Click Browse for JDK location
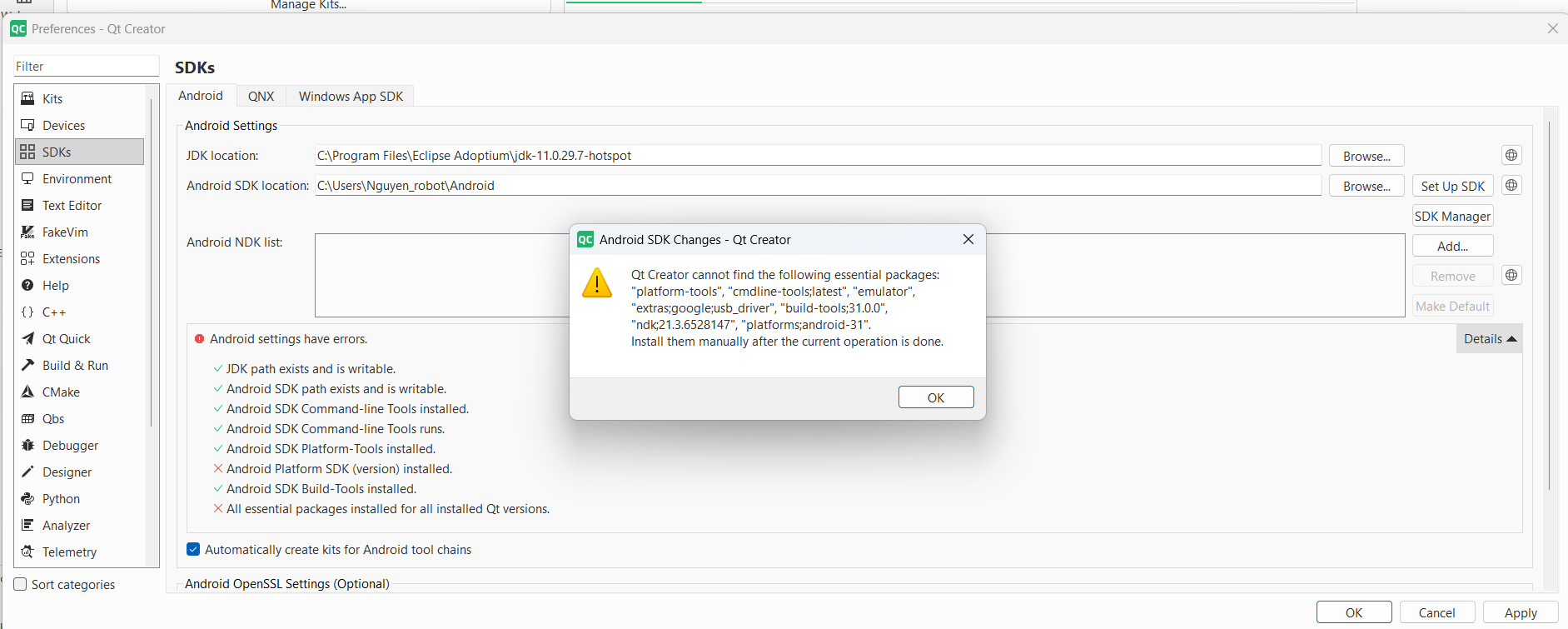1568x629 pixels. pos(1366,156)
